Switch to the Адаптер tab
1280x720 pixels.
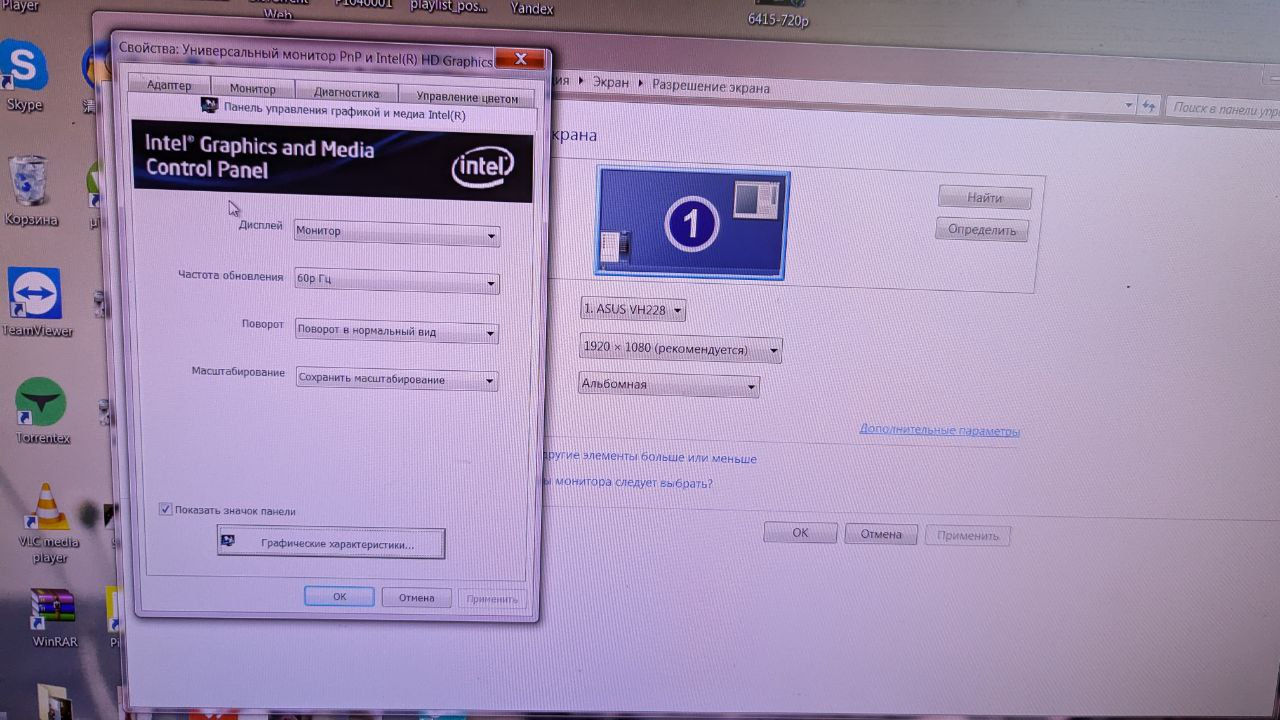[169, 85]
